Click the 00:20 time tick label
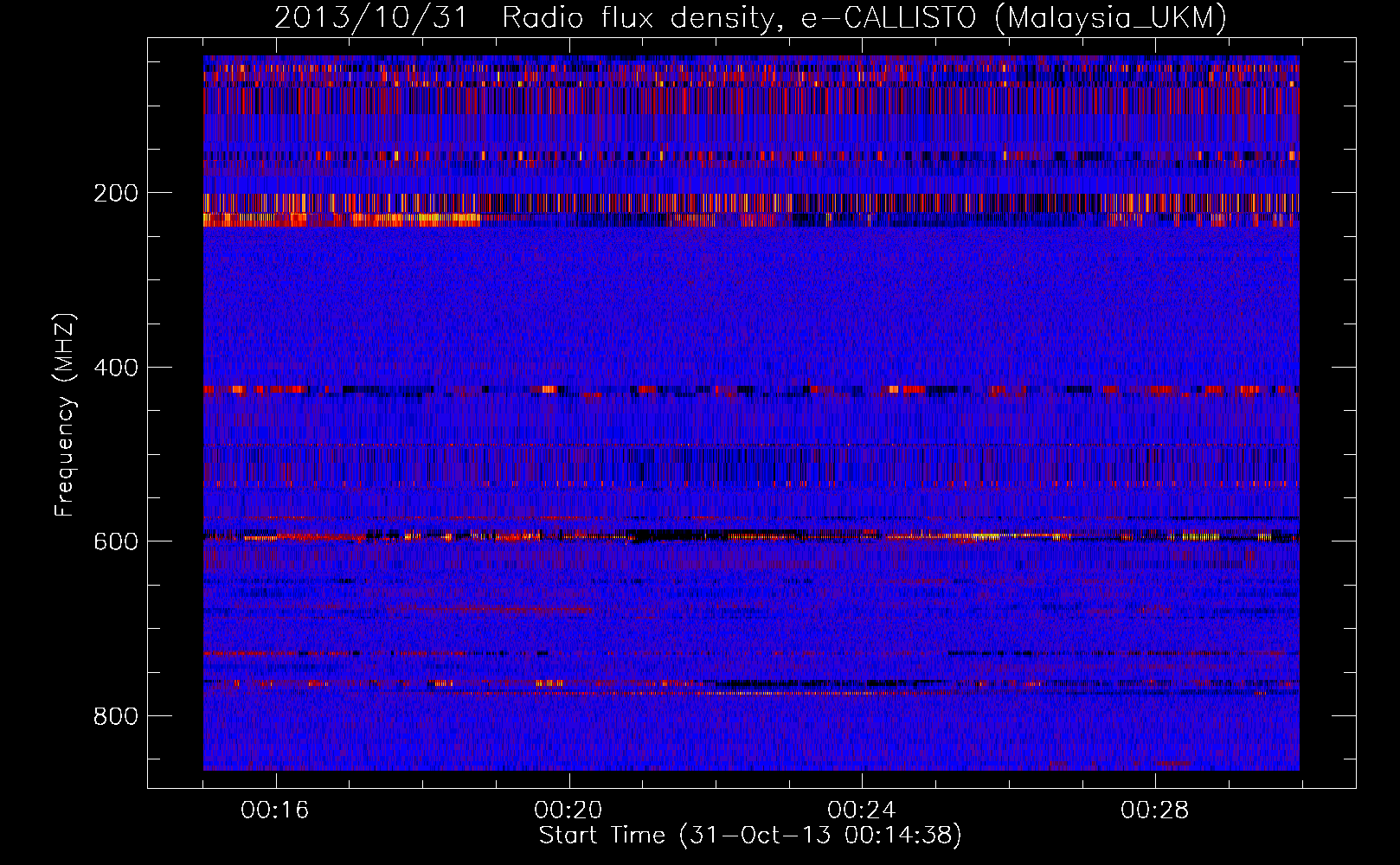 coord(568,811)
